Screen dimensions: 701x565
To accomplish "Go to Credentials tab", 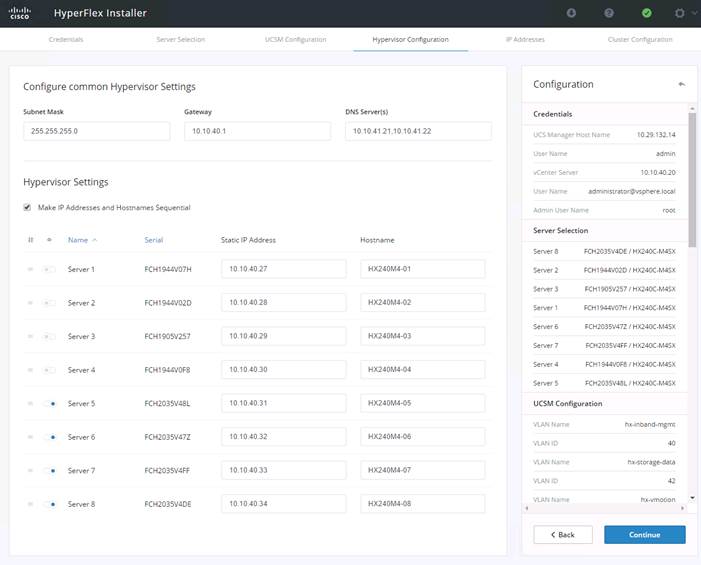I will pyautogui.click(x=66, y=39).
